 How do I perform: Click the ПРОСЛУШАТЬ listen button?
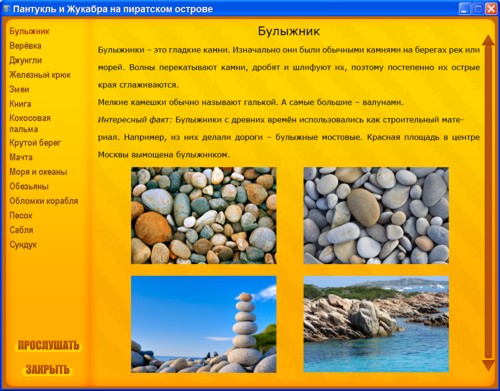[48, 346]
